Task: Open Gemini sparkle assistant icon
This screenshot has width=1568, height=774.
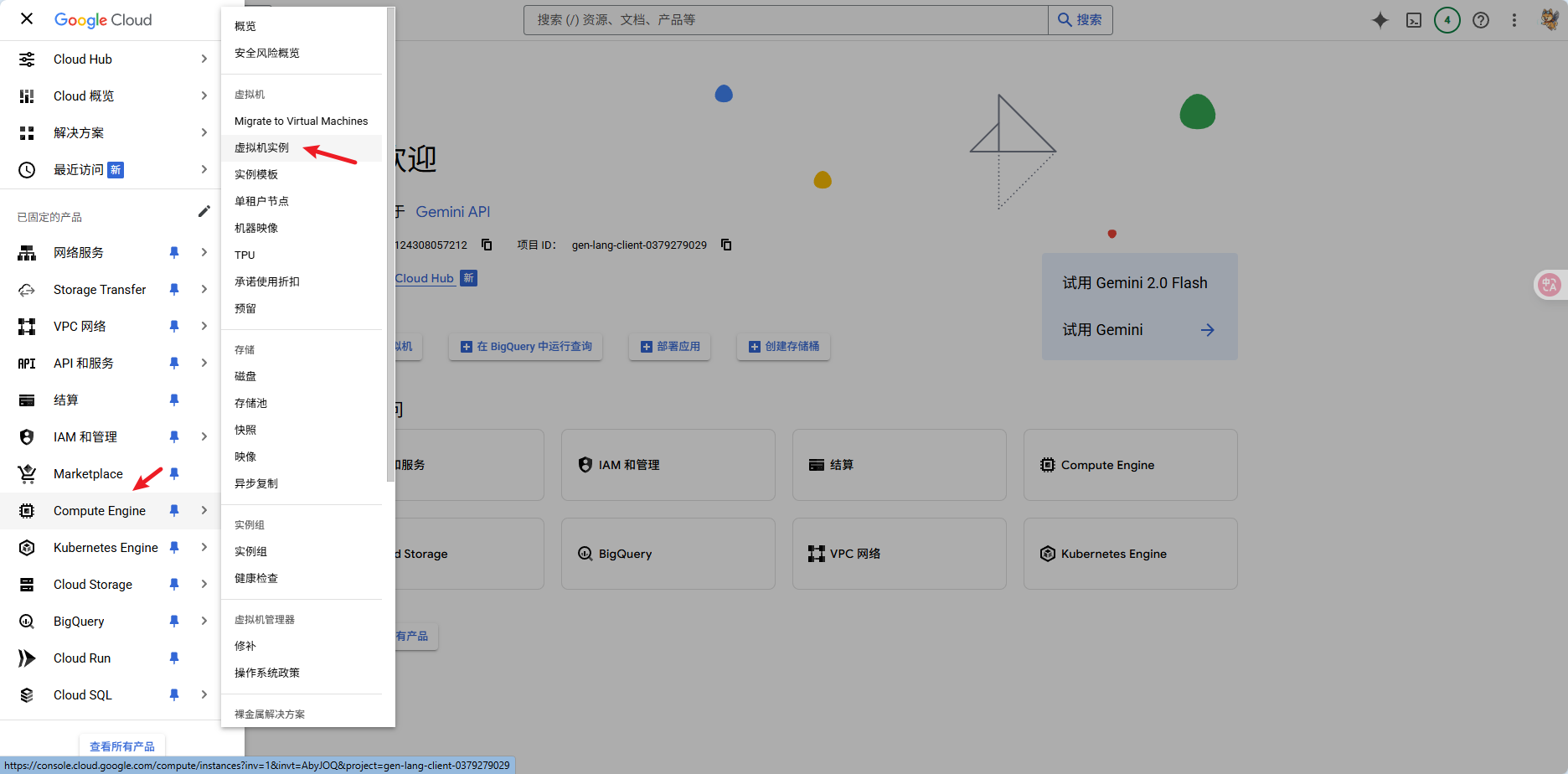Action: click(1380, 20)
